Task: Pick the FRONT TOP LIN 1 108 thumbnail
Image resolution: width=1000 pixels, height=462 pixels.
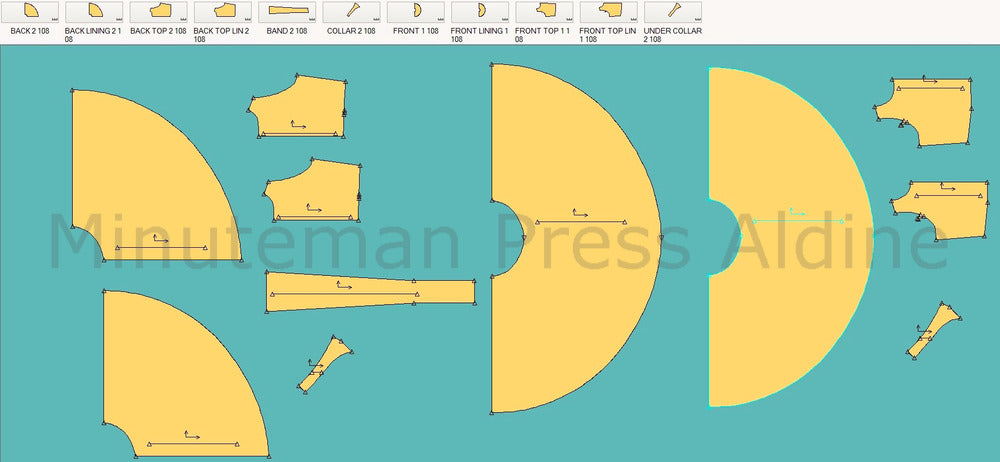Action: click(609, 12)
